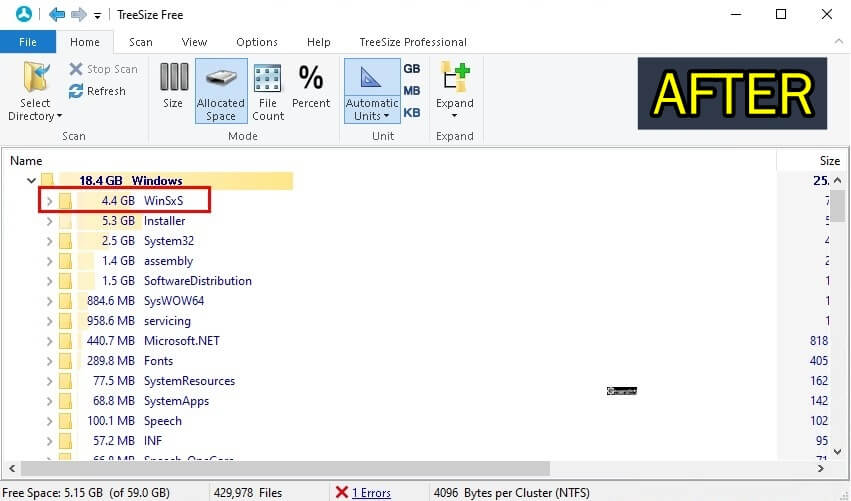Set units to KB
Viewport: 851px width, 501px height.
[412, 113]
